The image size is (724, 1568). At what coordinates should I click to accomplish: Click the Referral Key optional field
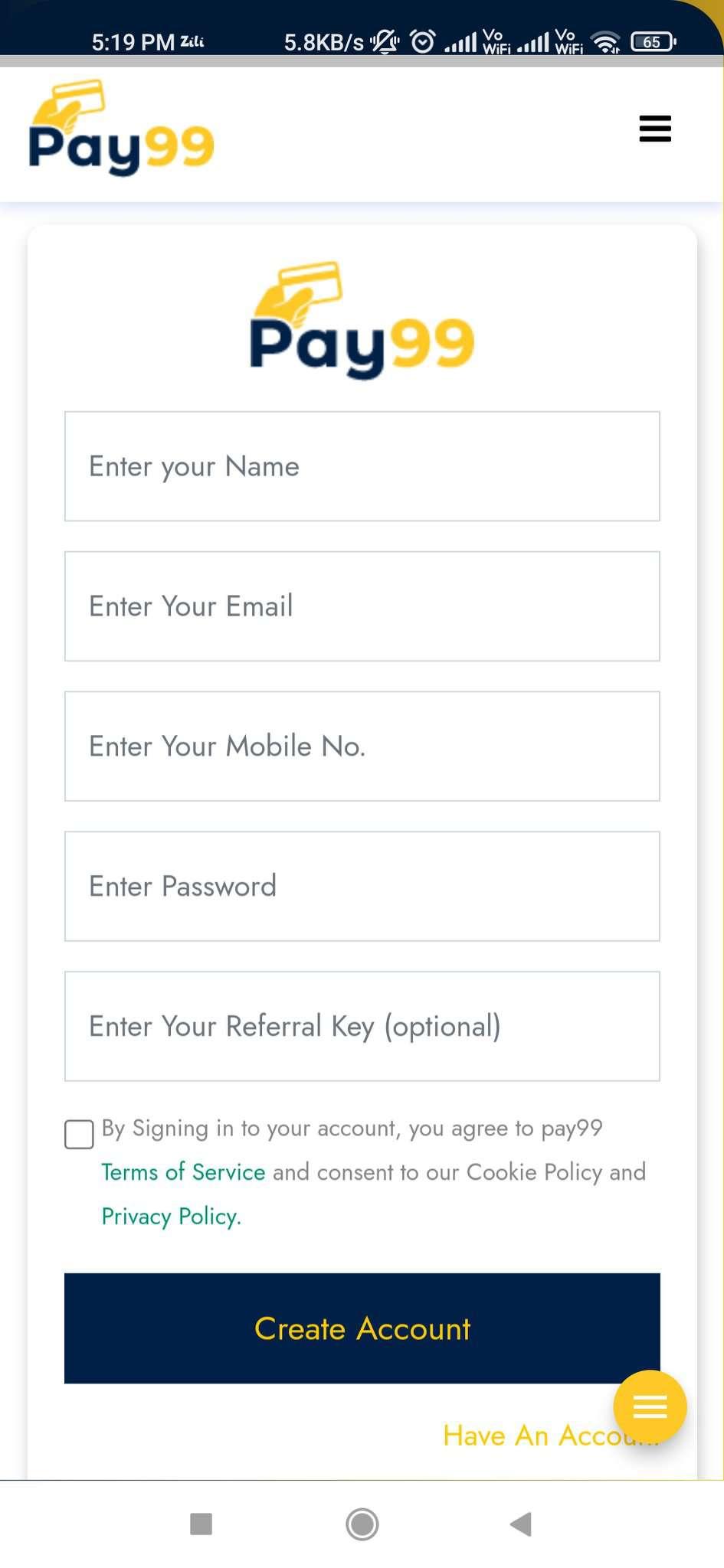point(362,1027)
